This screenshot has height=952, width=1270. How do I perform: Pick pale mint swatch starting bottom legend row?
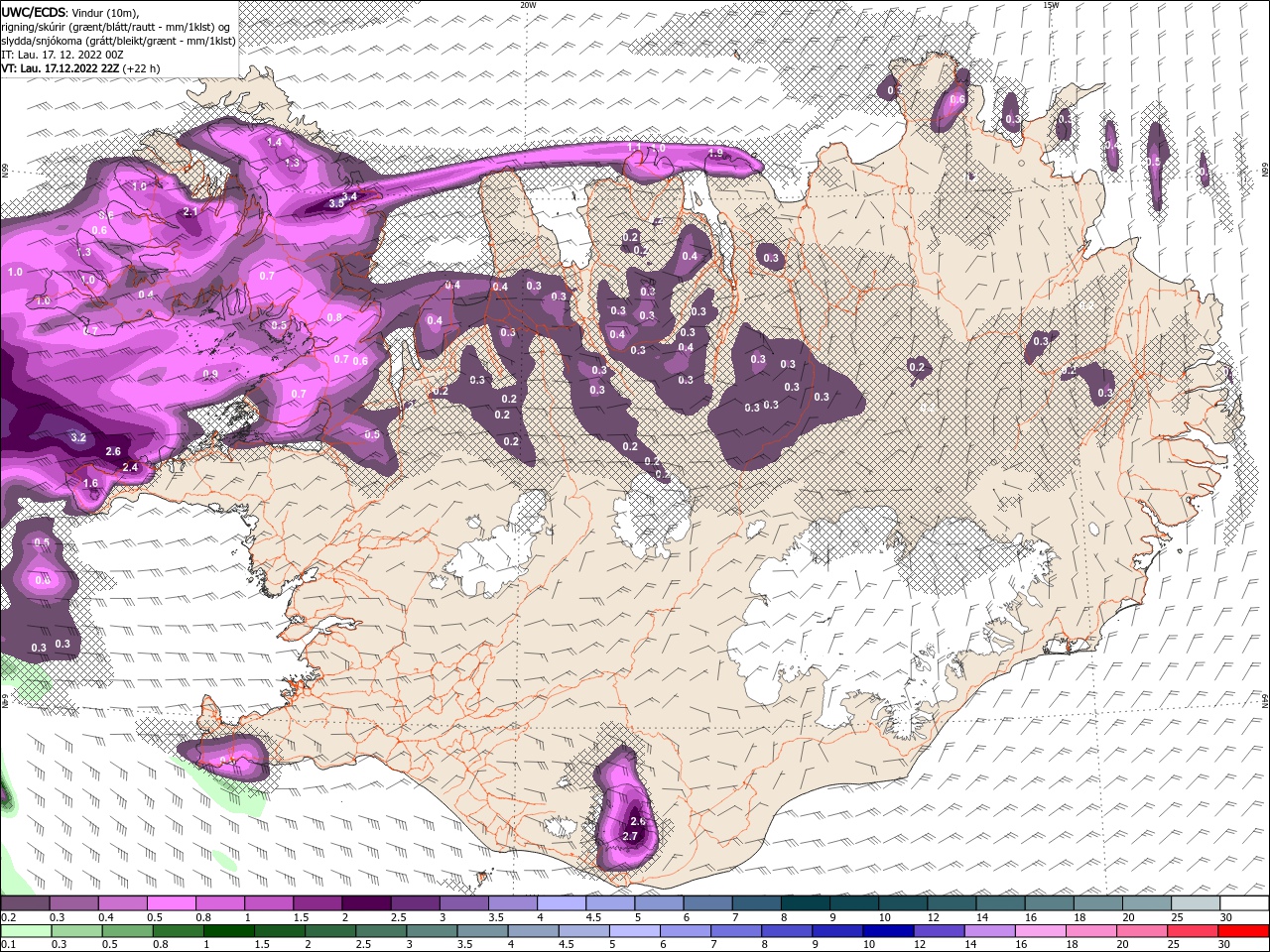[25, 931]
